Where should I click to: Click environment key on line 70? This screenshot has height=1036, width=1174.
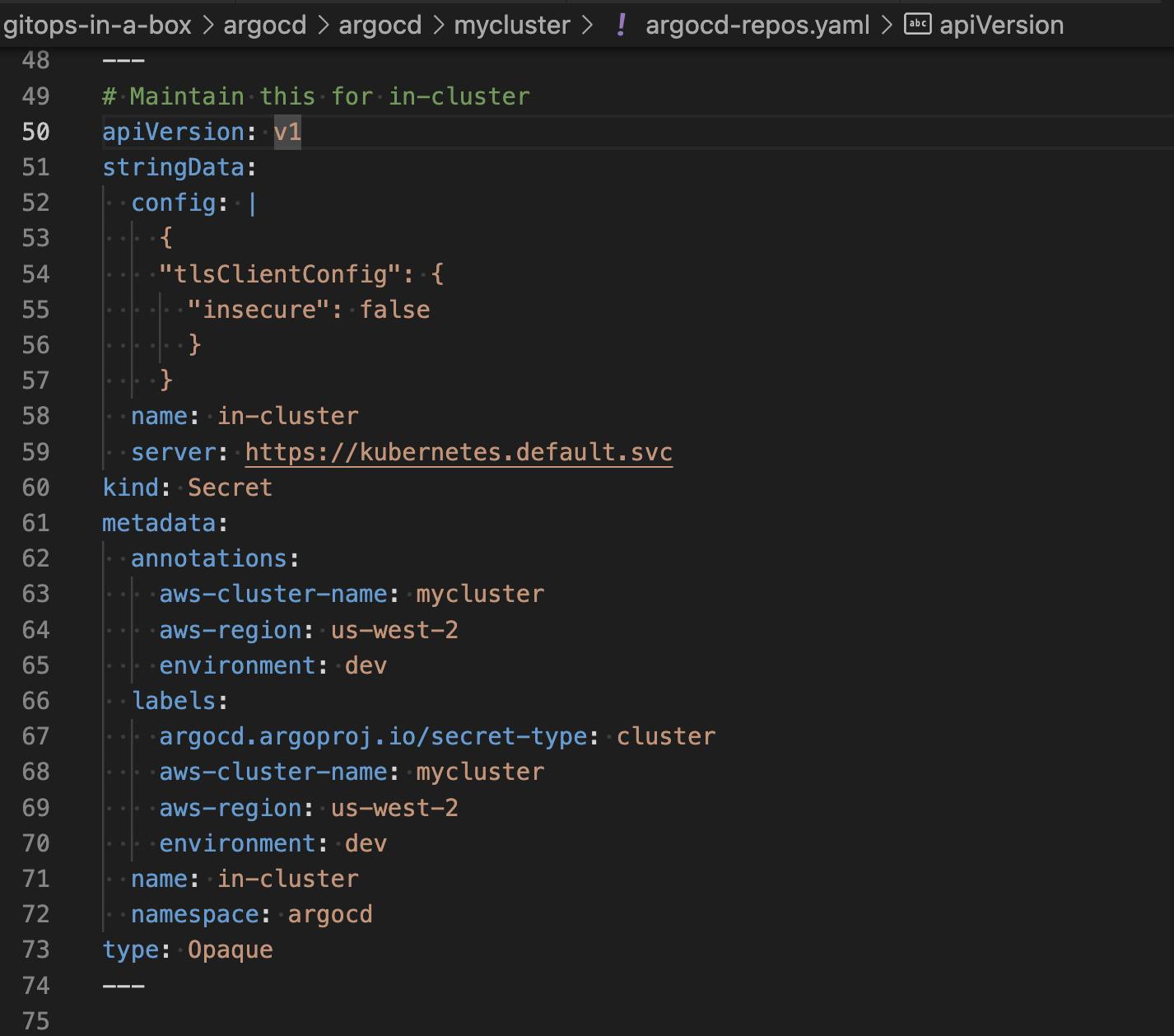(x=237, y=843)
